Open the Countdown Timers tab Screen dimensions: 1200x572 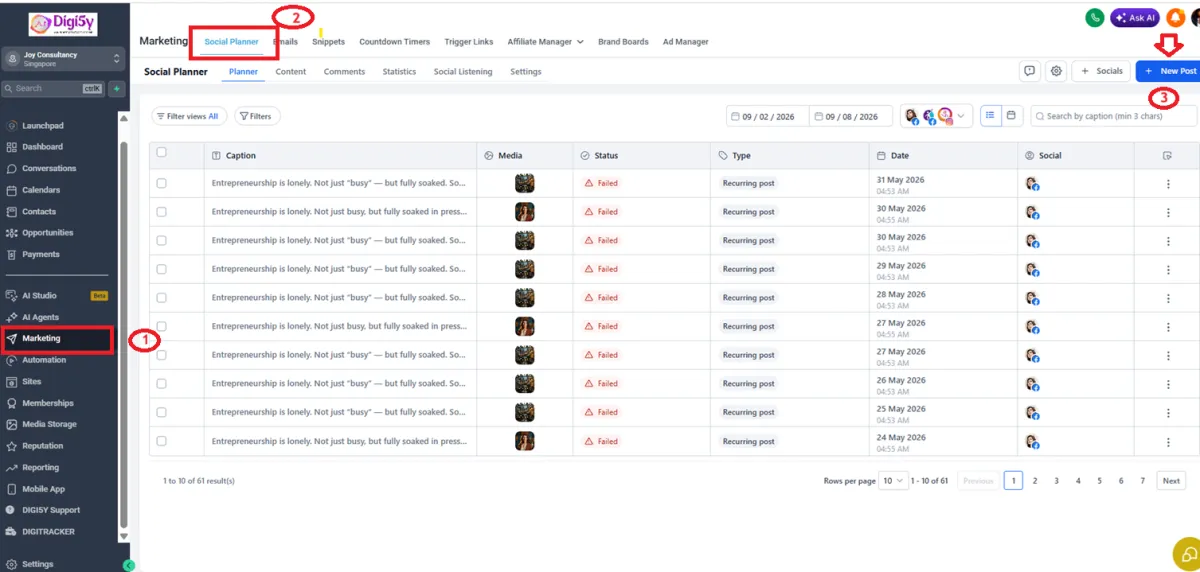coord(394,42)
